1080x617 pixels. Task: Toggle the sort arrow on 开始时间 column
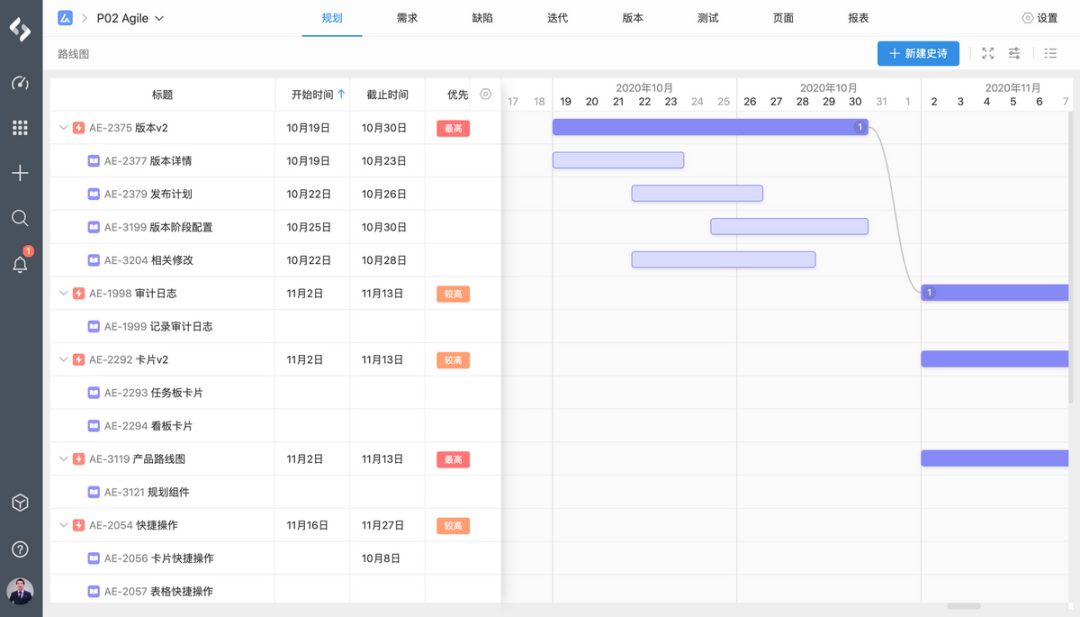pyautogui.click(x=342, y=93)
